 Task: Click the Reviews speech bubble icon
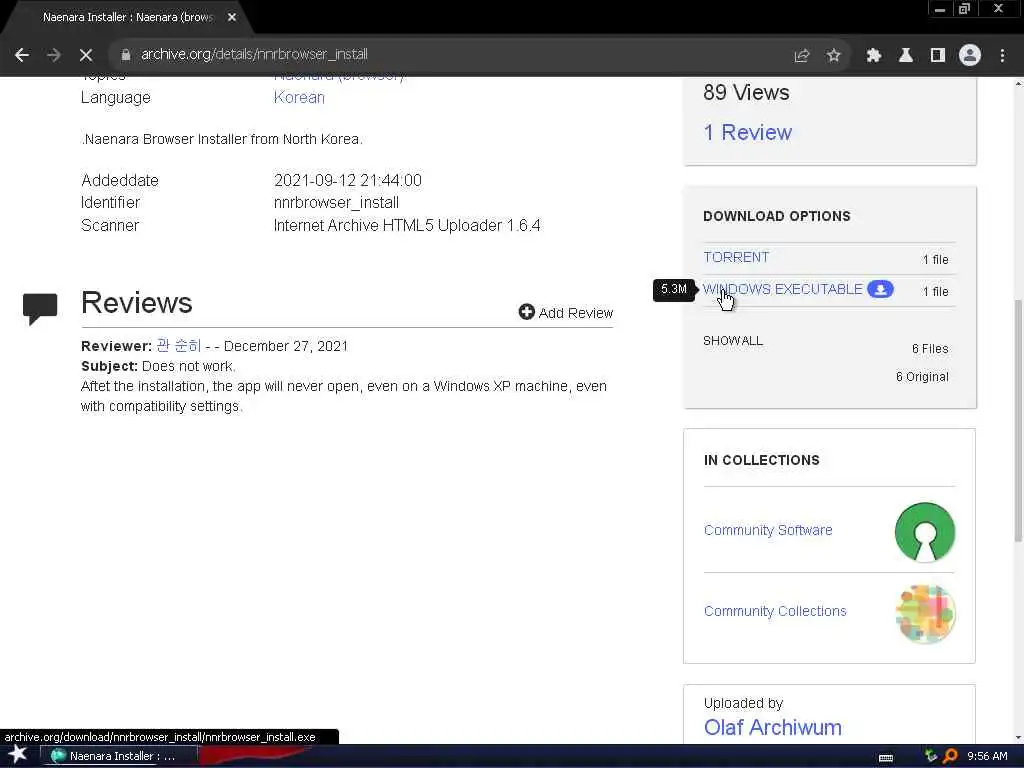coord(40,308)
